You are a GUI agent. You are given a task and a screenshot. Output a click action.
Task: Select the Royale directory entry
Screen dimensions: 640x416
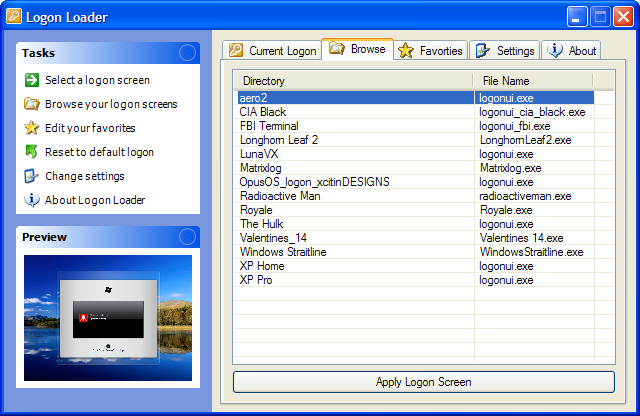pyautogui.click(x=256, y=210)
